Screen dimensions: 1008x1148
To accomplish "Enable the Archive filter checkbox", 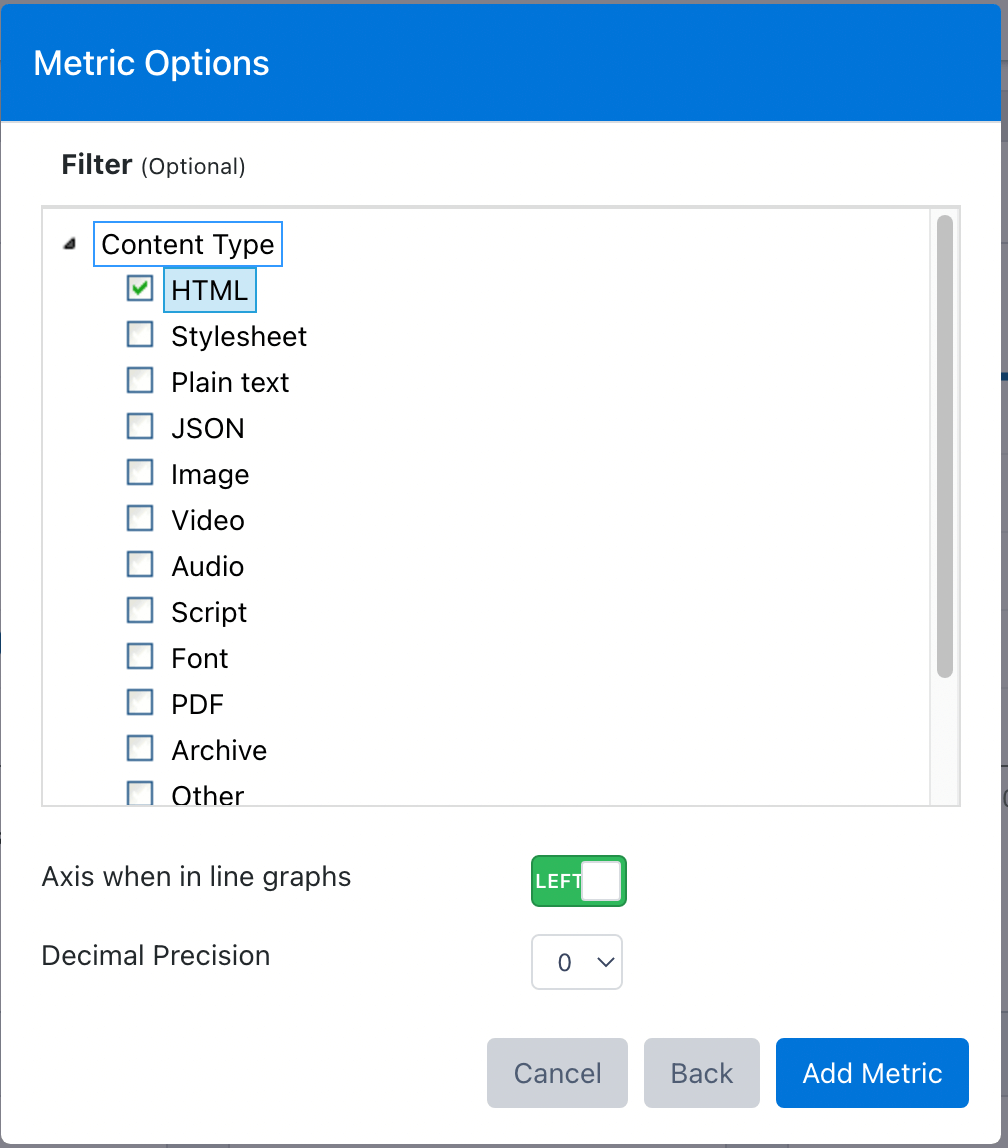I will point(140,749).
